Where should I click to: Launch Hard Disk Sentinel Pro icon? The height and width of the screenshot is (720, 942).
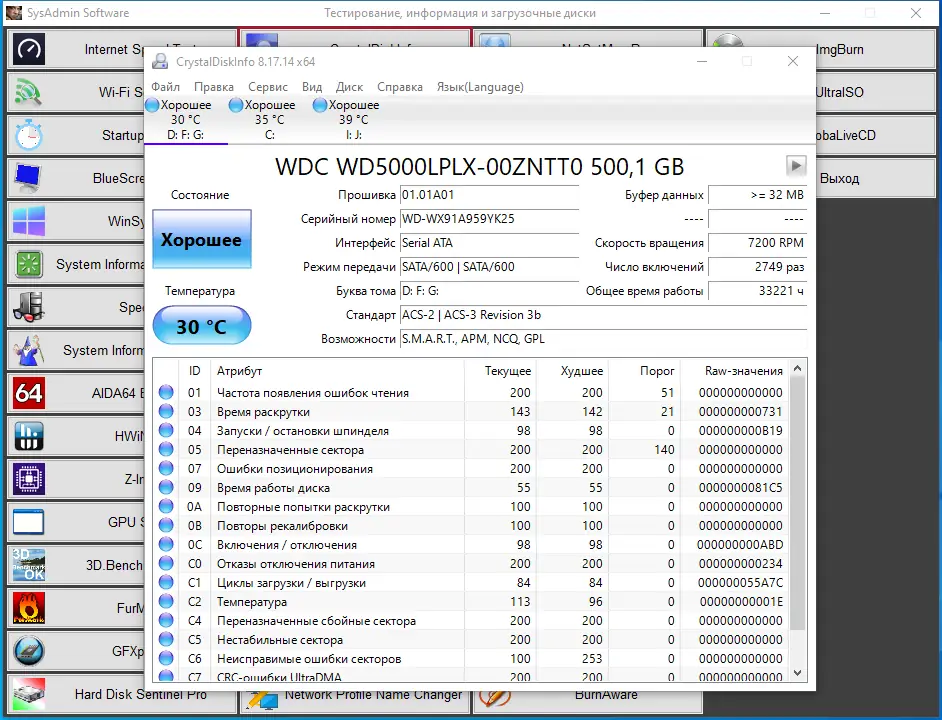28,694
